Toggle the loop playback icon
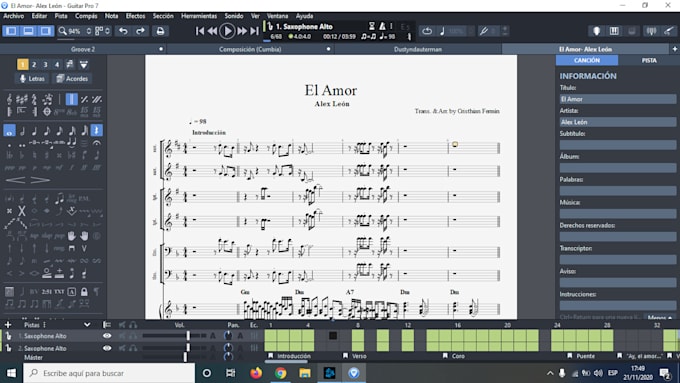 (427, 31)
